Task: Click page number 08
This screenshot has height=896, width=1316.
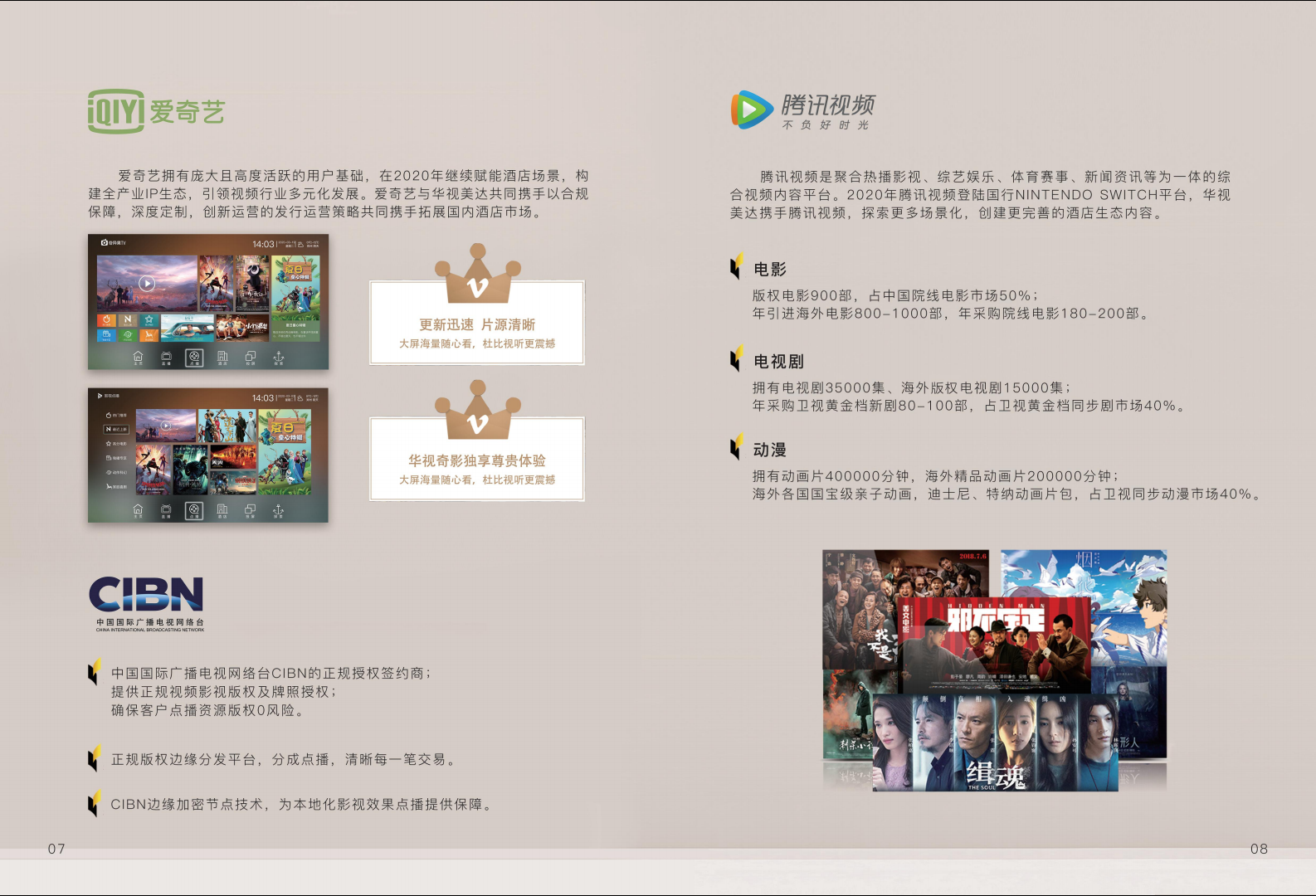Action: [x=1259, y=849]
